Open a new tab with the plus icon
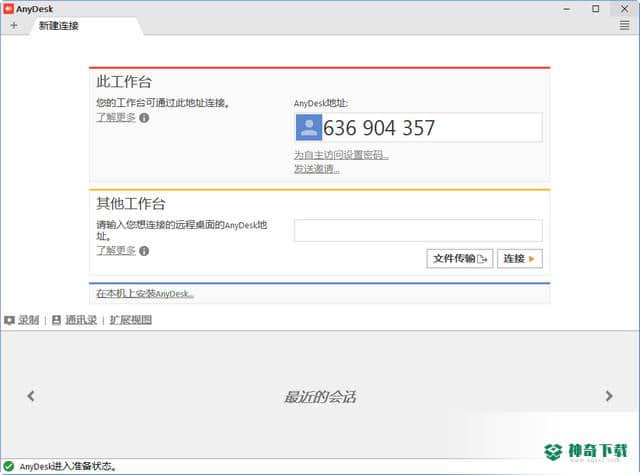The height and width of the screenshot is (475, 640). point(14,25)
